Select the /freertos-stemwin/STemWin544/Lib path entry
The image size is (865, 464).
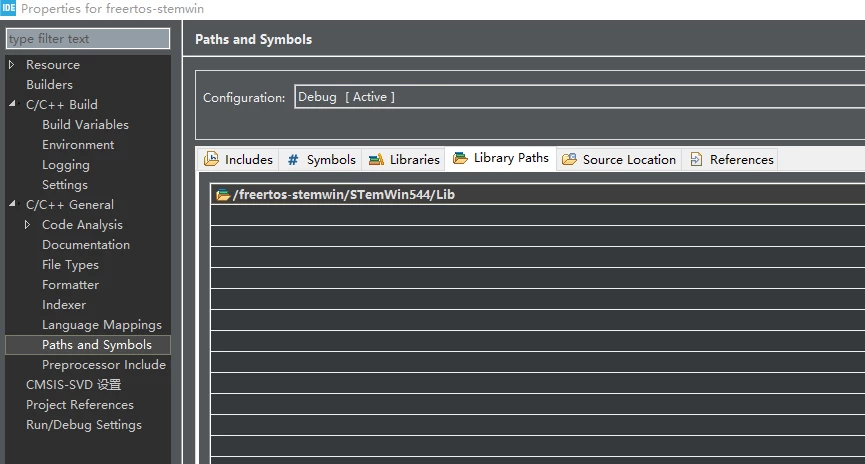(x=538, y=195)
